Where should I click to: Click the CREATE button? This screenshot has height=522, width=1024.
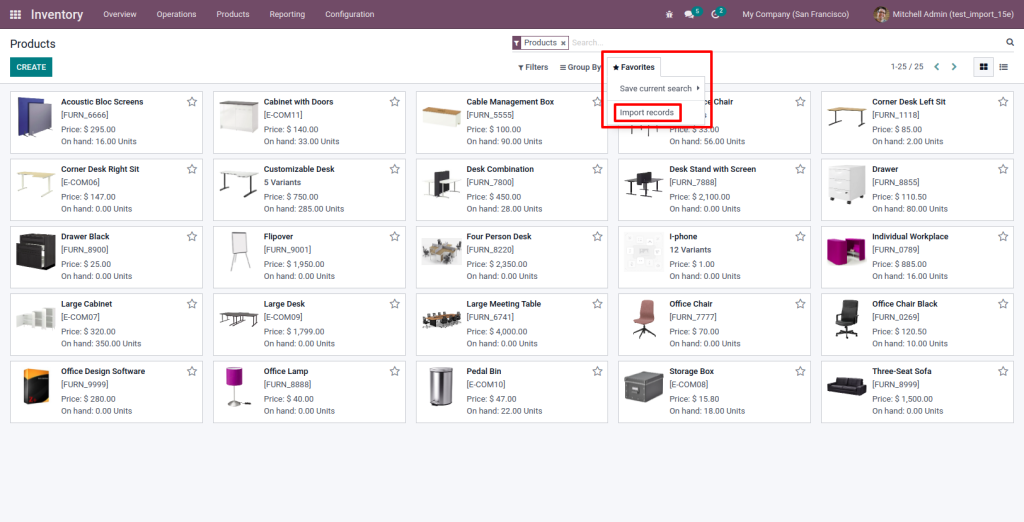[31, 67]
